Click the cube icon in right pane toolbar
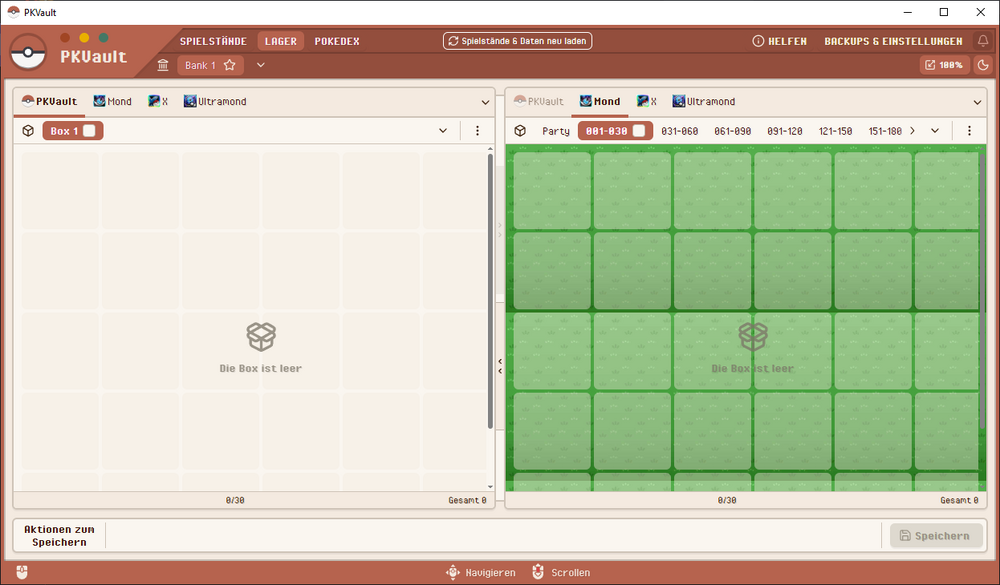Viewport: 1000px width, 585px height. pyautogui.click(x=520, y=131)
